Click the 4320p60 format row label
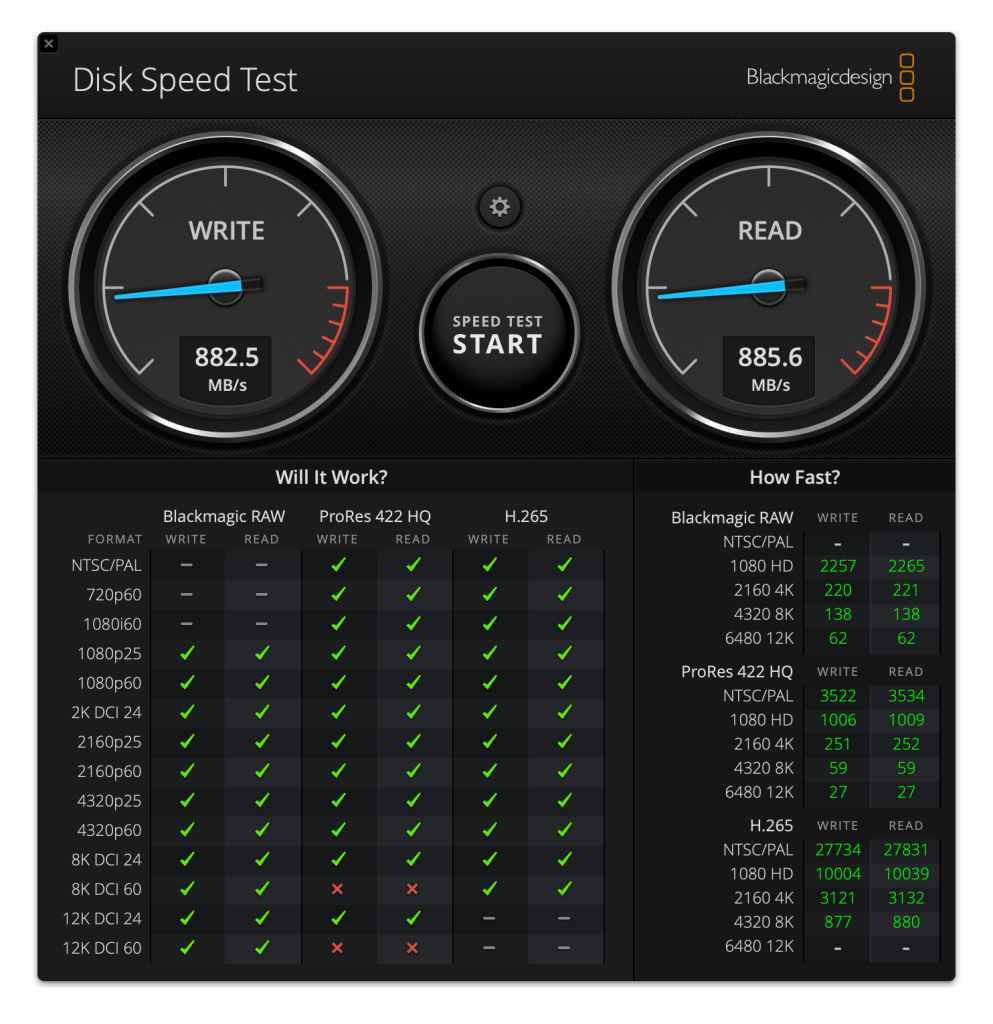Viewport: 993px width, 1024px height. 109,831
